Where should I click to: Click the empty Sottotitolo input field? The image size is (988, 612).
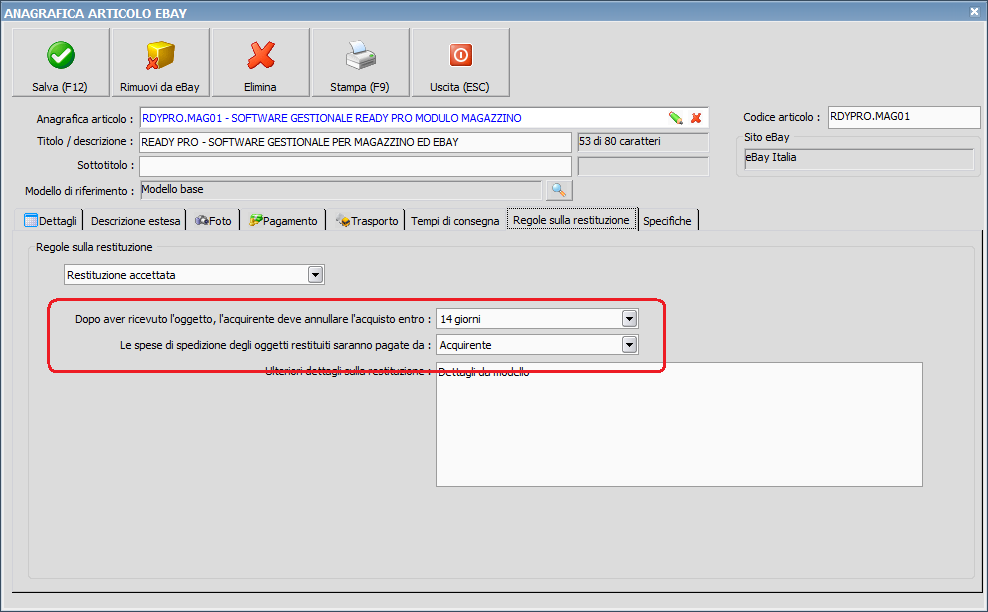point(355,166)
